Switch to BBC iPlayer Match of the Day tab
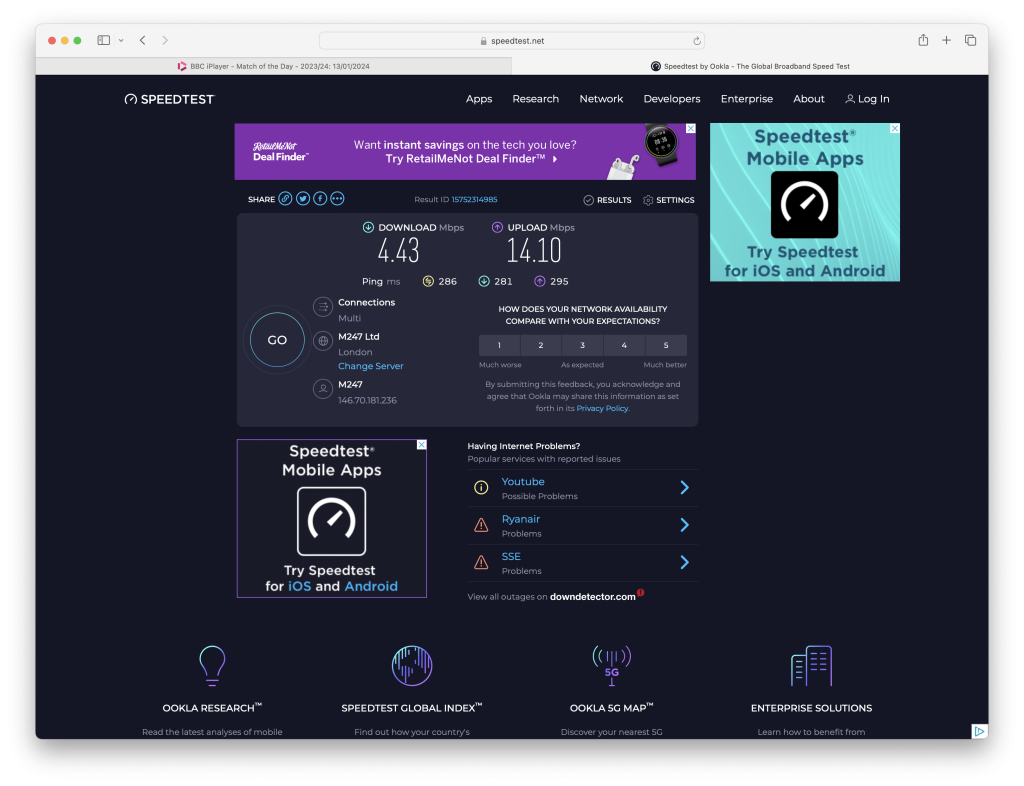 click(x=274, y=66)
